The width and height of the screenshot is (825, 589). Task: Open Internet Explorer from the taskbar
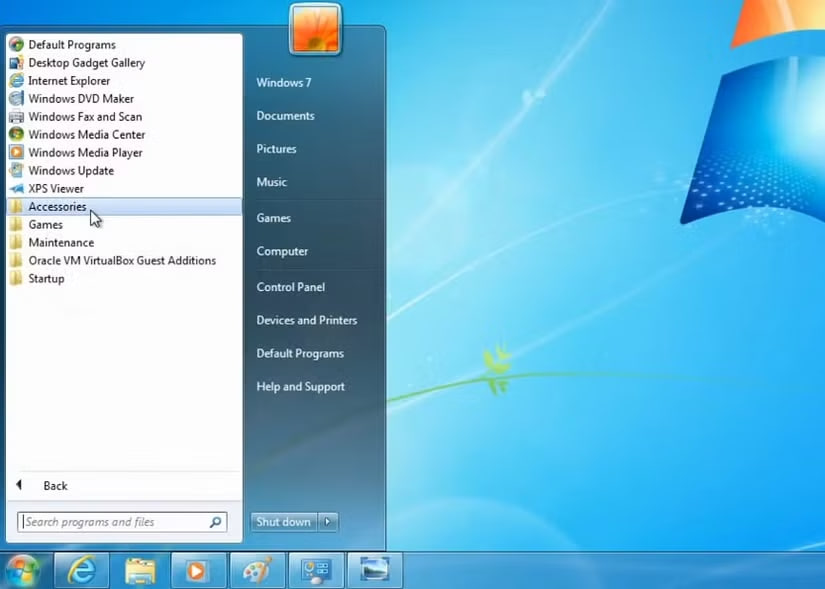[x=82, y=570]
